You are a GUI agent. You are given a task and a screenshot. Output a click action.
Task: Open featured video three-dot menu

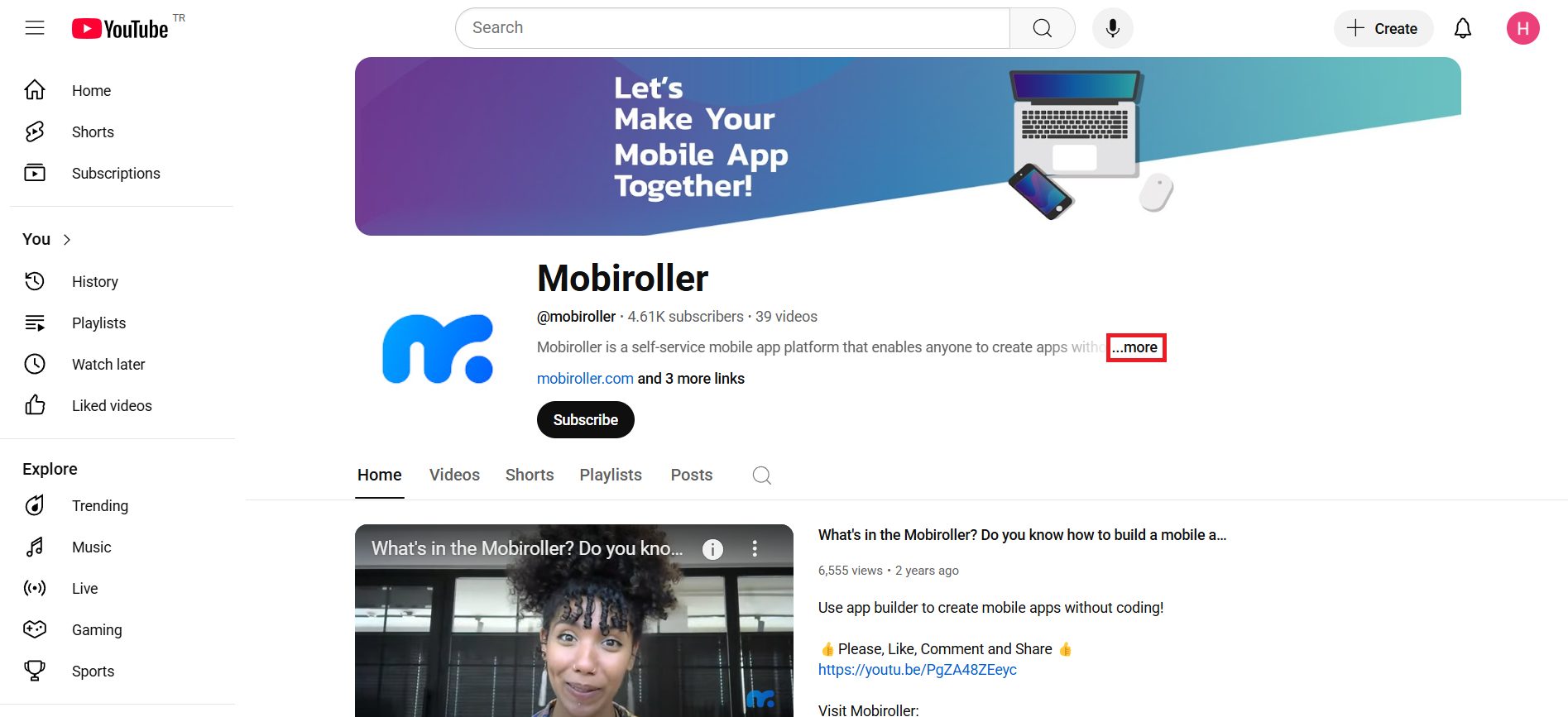coord(755,548)
